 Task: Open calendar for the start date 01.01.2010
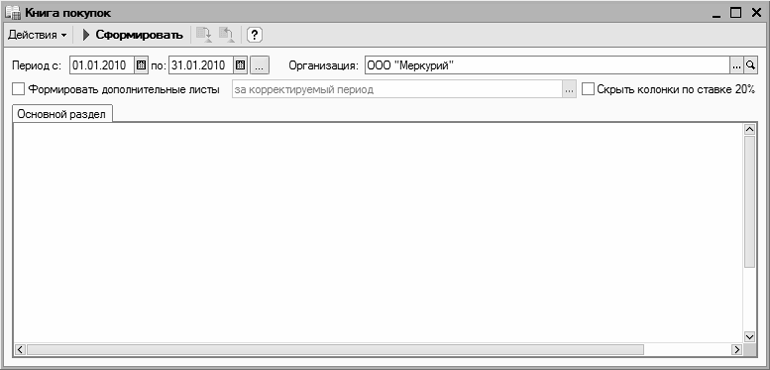141,65
